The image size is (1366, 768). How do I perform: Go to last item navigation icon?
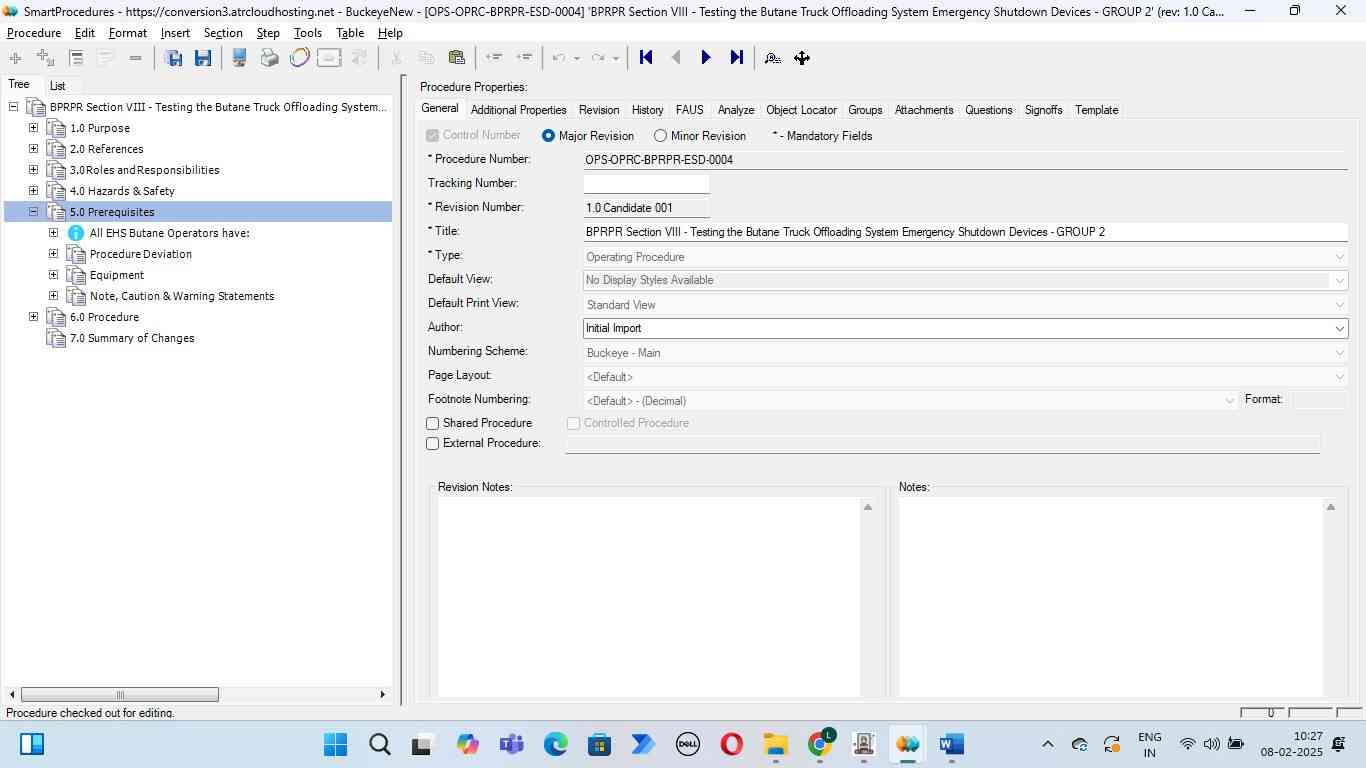[x=736, y=58]
